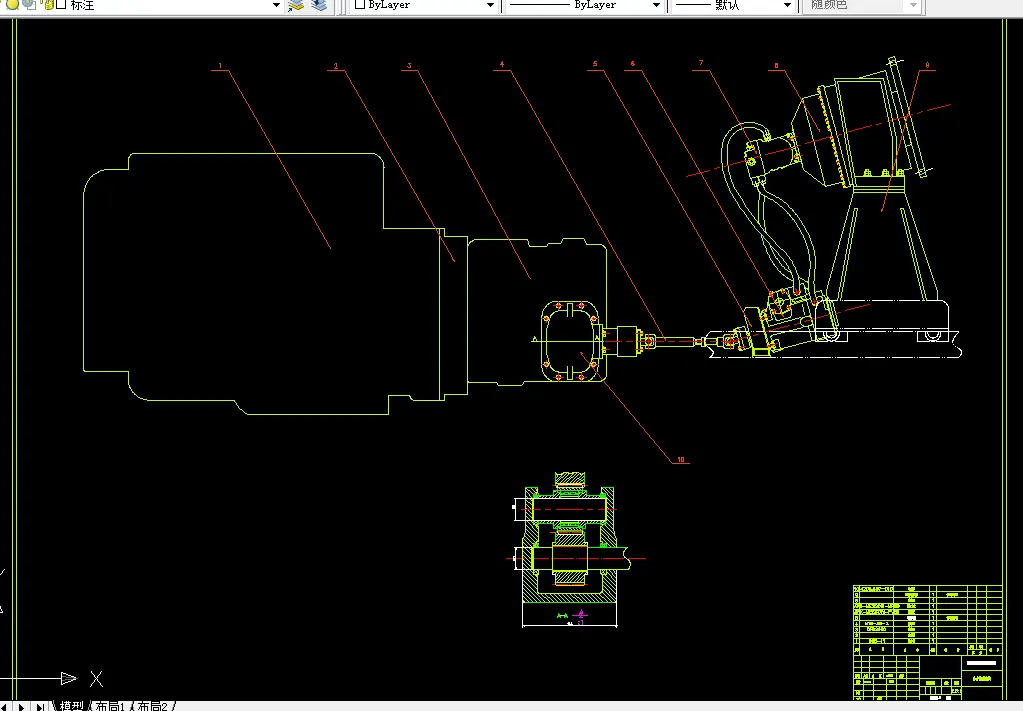Select the balloon label "7" in the drawing
The width and height of the screenshot is (1023, 711).
[x=701, y=63]
